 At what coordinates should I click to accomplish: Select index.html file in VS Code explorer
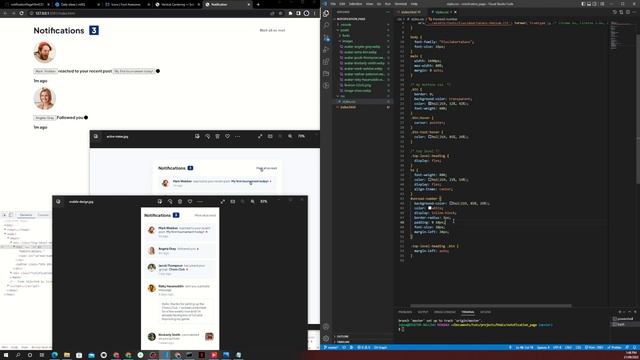pyautogui.click(x=348, y=107)
